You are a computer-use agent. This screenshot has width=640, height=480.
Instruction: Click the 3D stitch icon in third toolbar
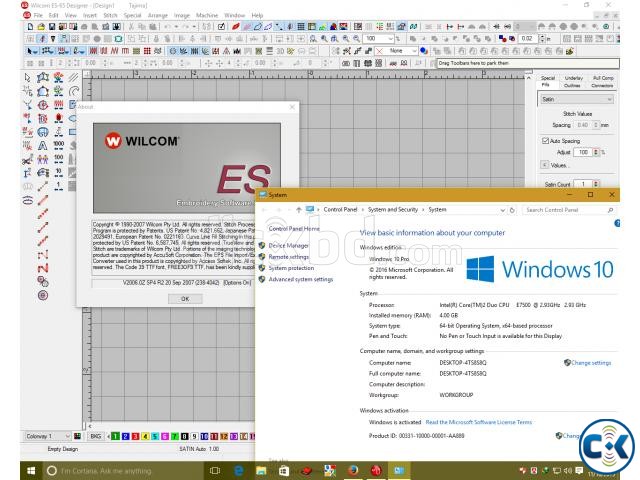pos(280,51)
